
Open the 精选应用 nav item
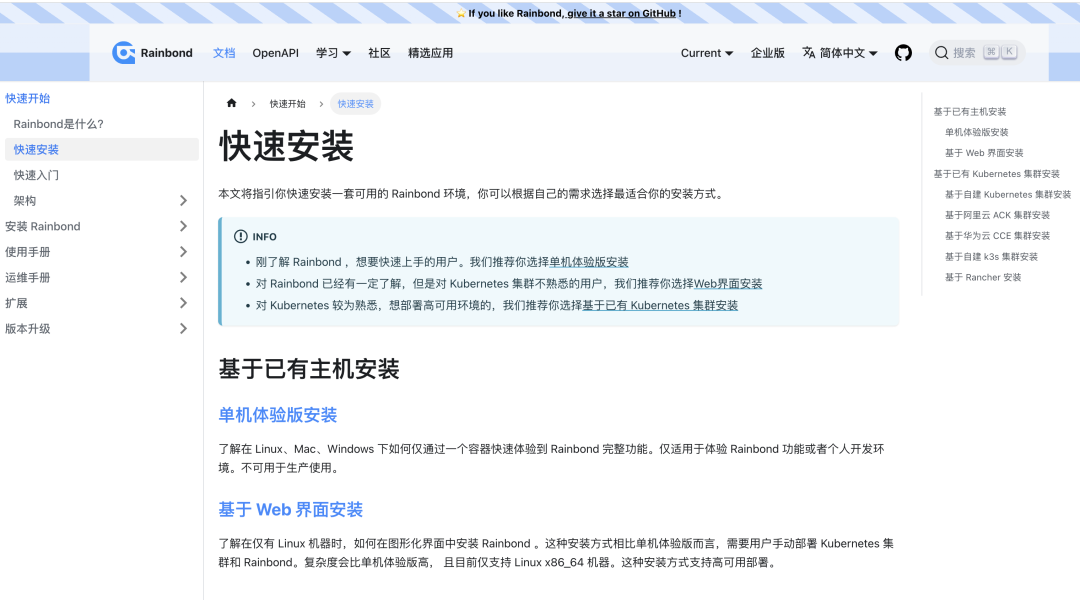pyautogui.click(x=430, y=53)
